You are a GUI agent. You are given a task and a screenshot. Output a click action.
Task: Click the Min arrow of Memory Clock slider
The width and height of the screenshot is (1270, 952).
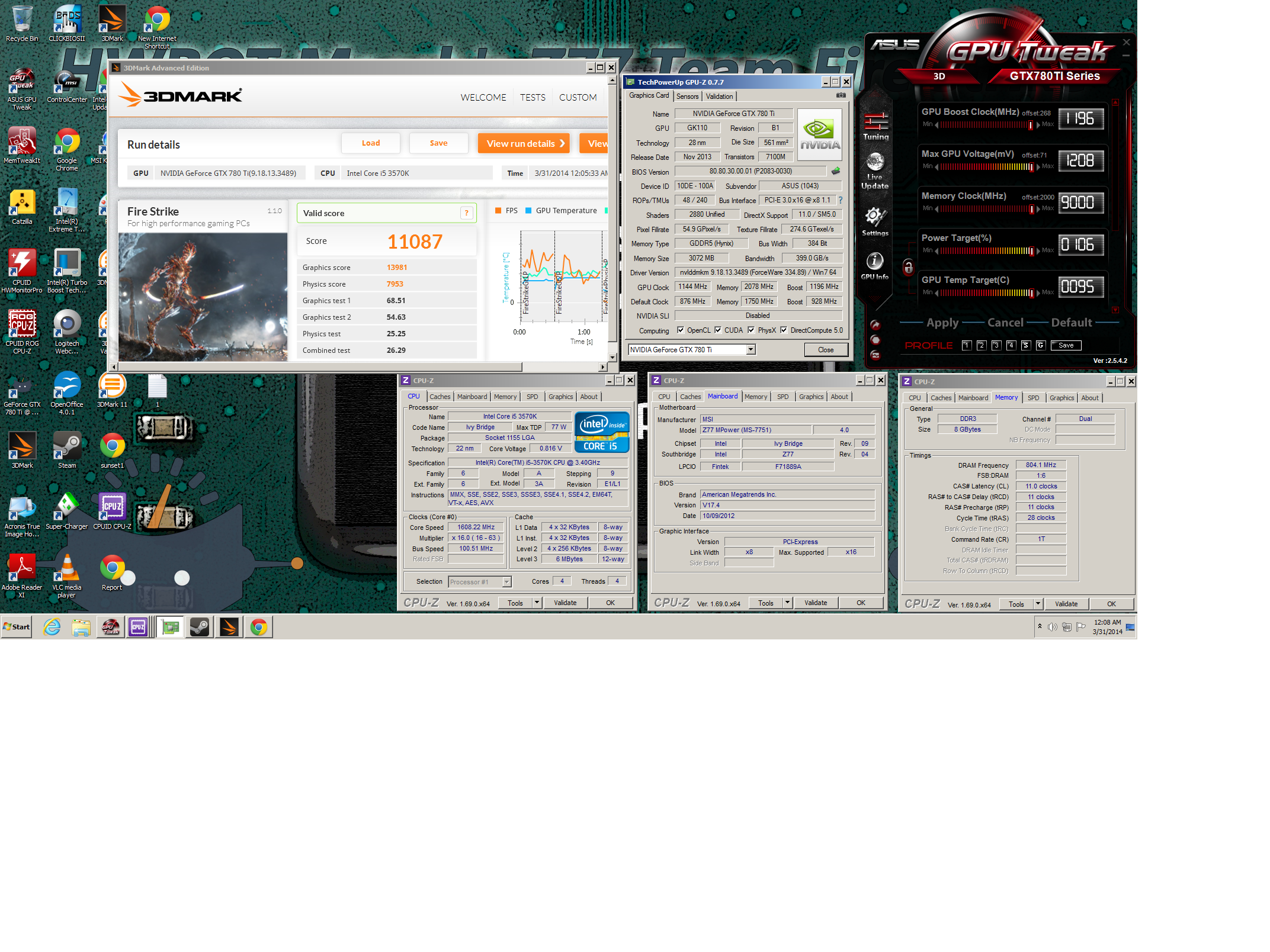pos(937,209)
